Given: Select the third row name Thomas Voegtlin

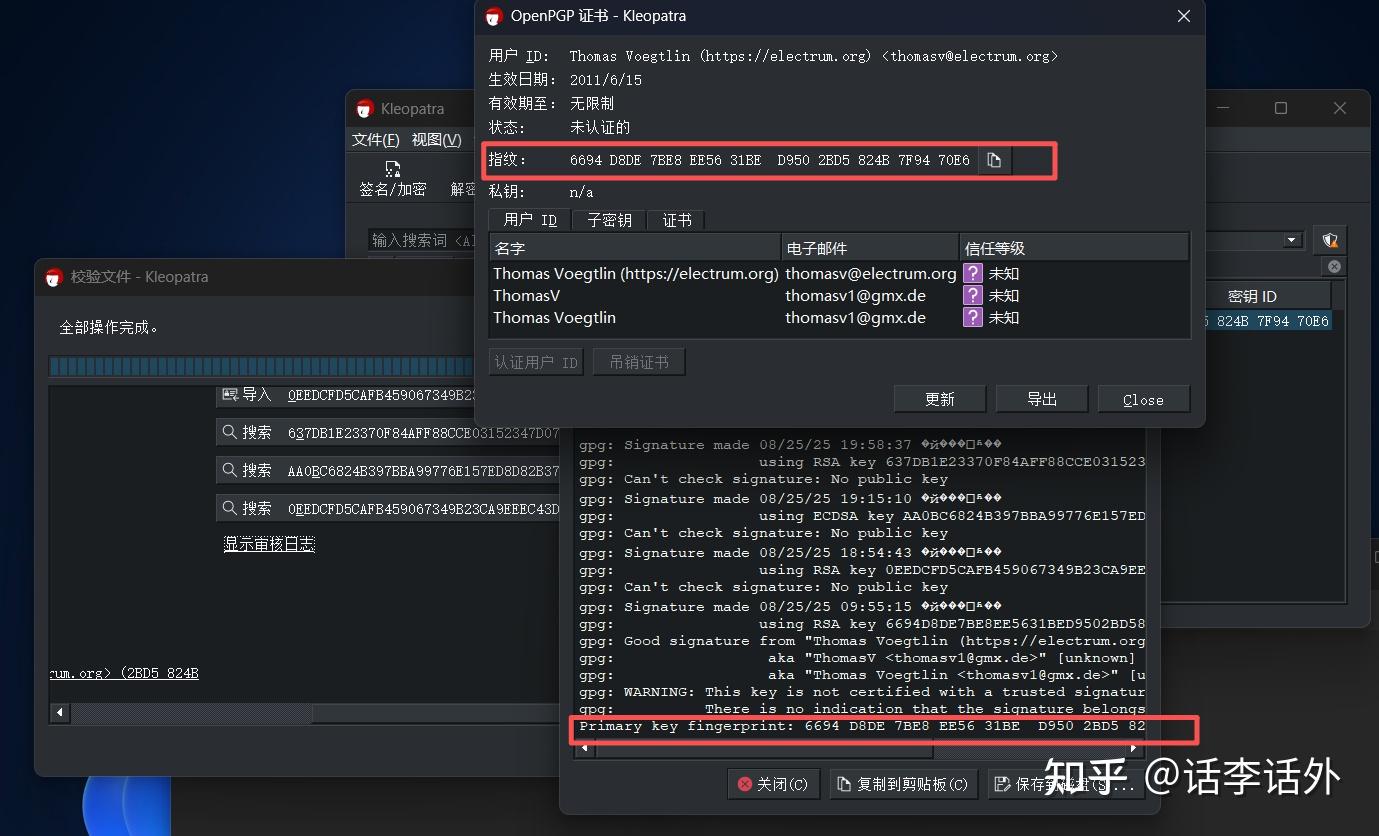Looking at the screenshot, I should [x=554, y=317].
